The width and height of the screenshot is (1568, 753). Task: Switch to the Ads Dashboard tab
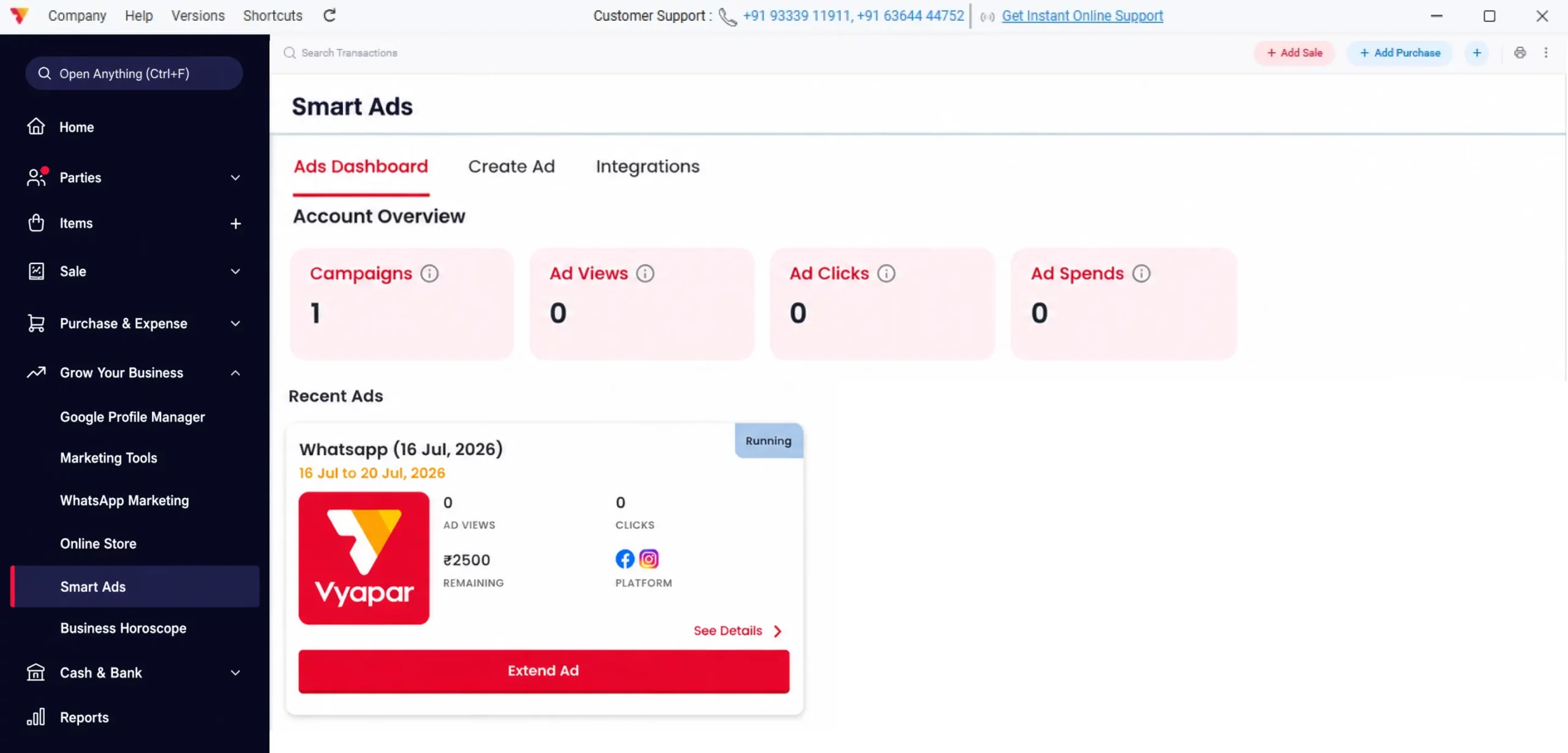pyautogui.click(x=361, y=167)
